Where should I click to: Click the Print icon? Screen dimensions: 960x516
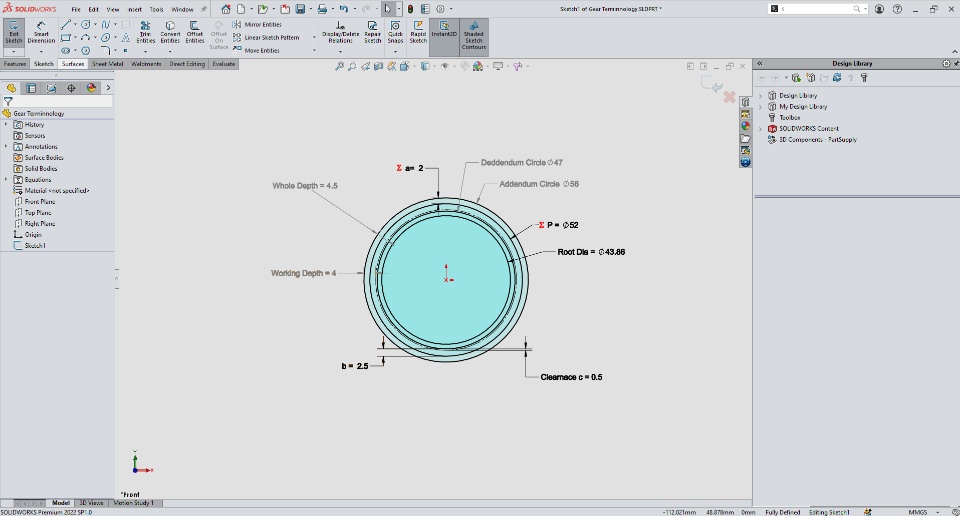tap(322, 9)
